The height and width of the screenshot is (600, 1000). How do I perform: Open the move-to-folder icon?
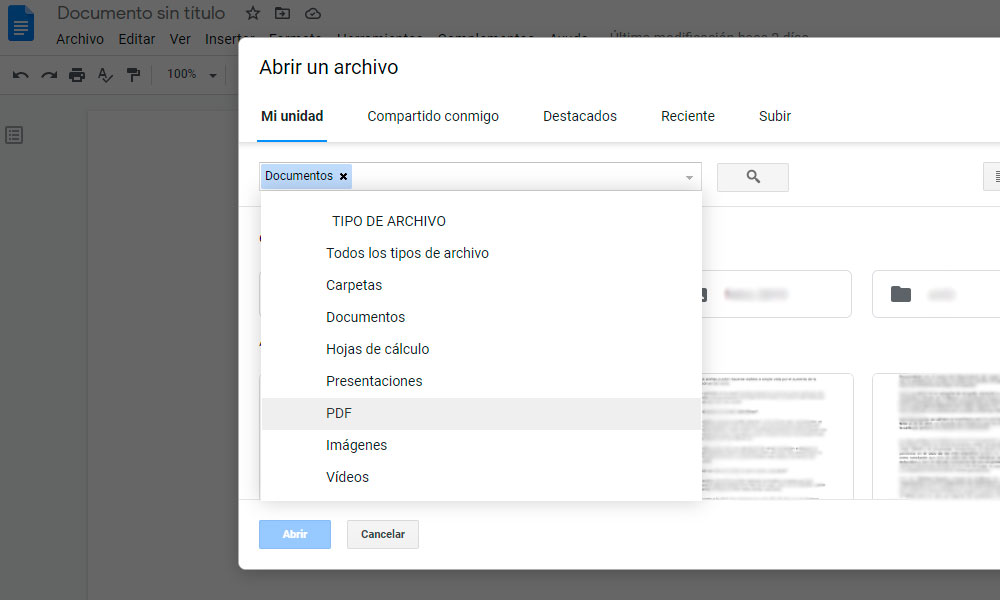[281, 14]
